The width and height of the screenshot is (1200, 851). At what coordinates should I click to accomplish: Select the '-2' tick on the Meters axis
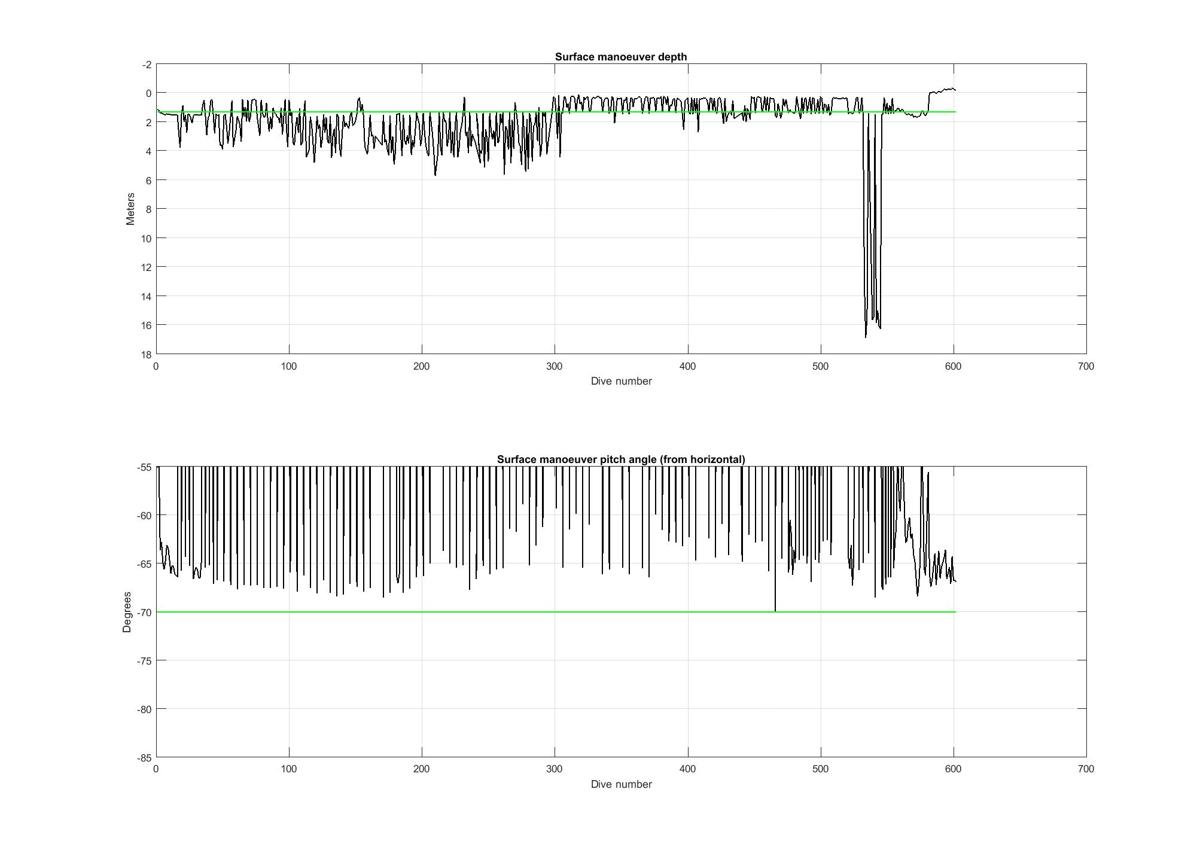[147, 65]
